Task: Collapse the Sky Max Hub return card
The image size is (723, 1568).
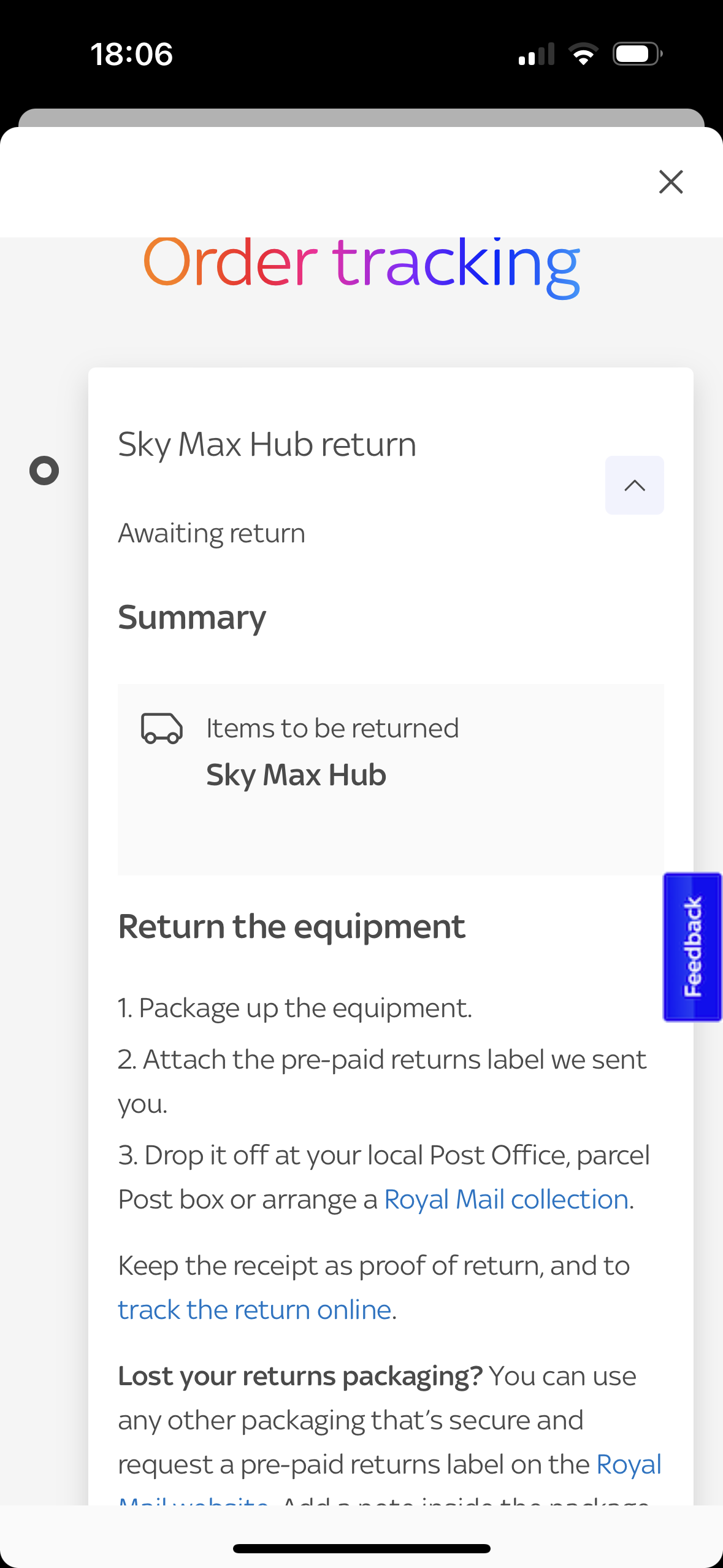Action: coord(634,485)
